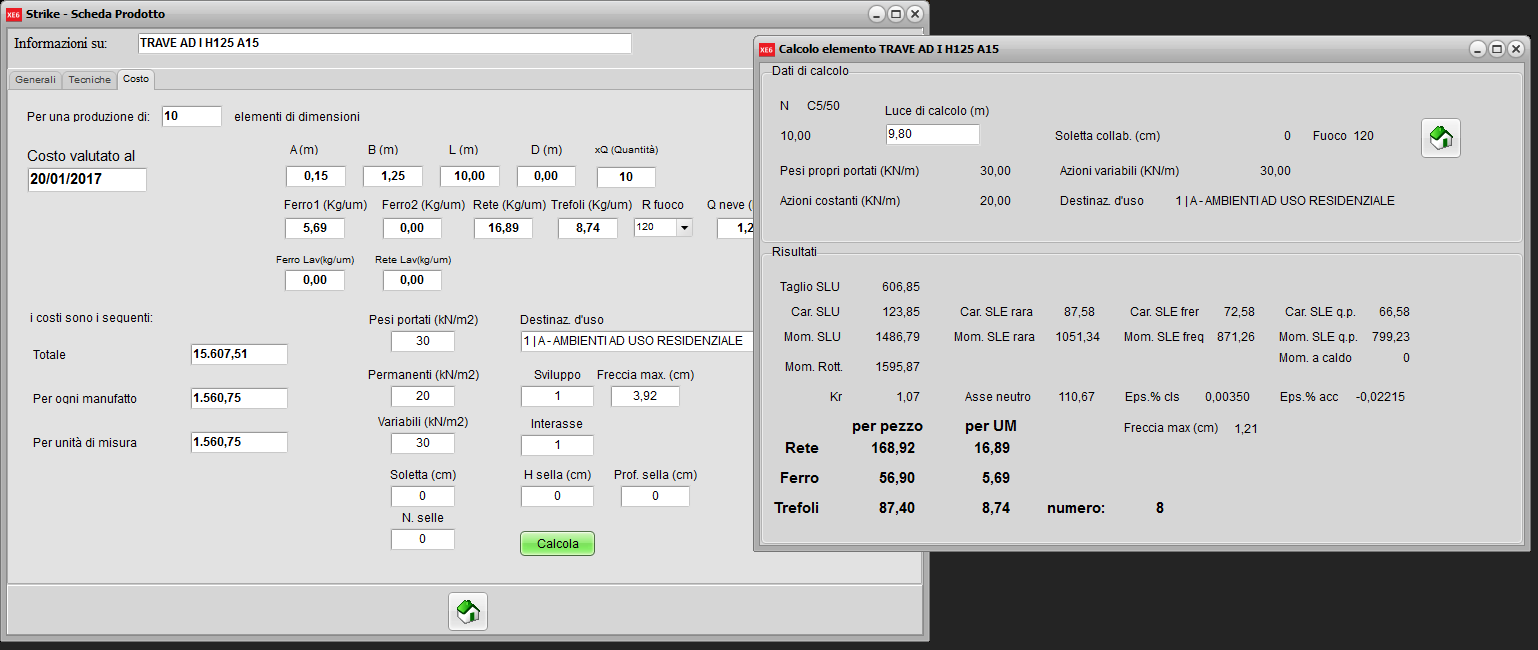Click the Q neve input field

(735, 228)
